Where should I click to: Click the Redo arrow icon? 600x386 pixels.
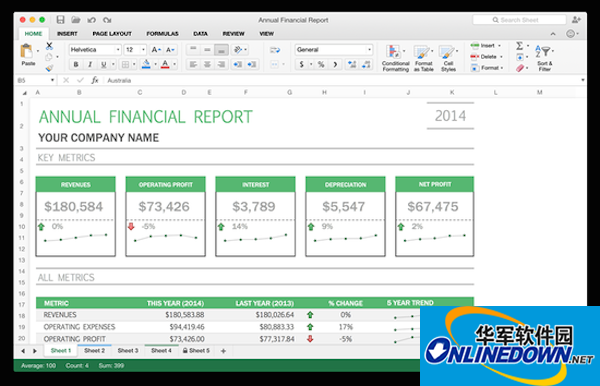pyautogui.click(x=107, y=20)
